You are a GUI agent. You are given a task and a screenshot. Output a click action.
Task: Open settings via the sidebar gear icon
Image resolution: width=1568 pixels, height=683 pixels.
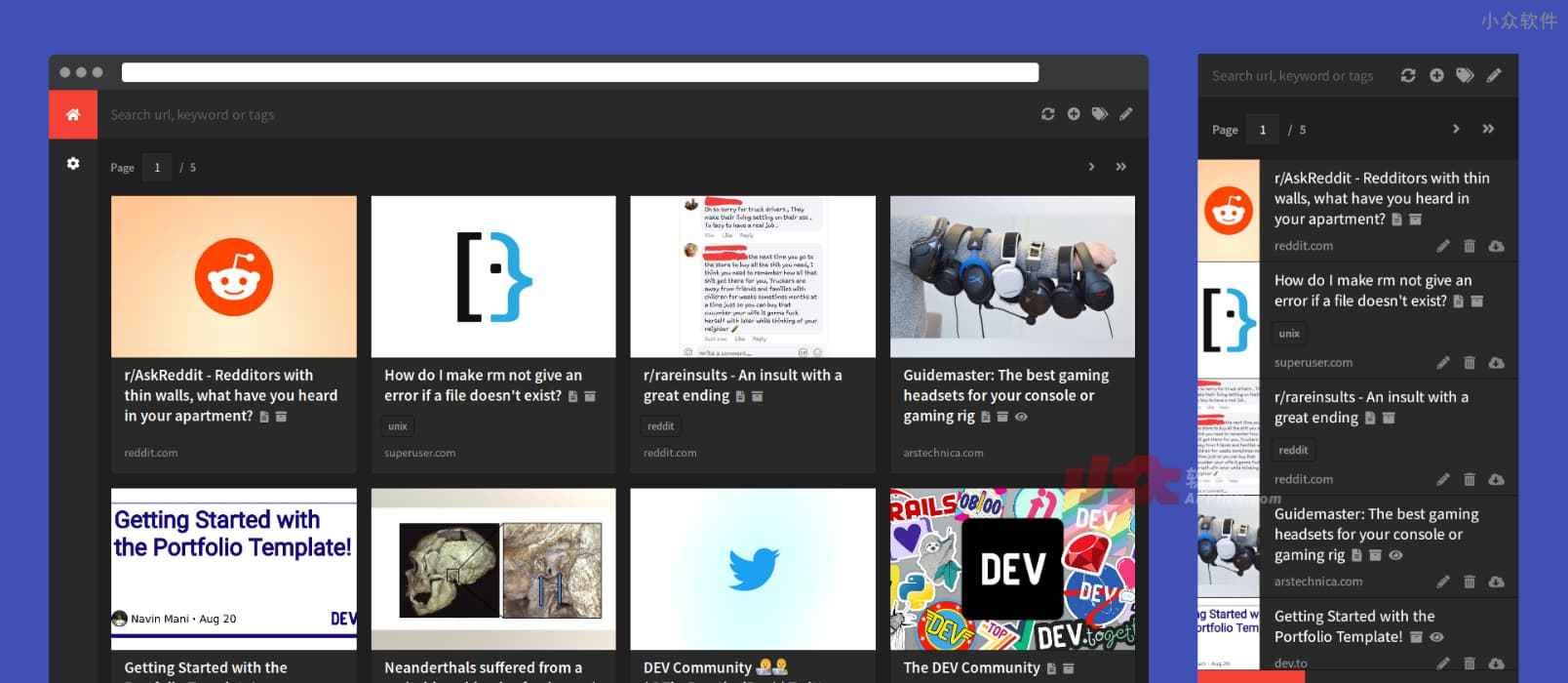click(73, 164)
